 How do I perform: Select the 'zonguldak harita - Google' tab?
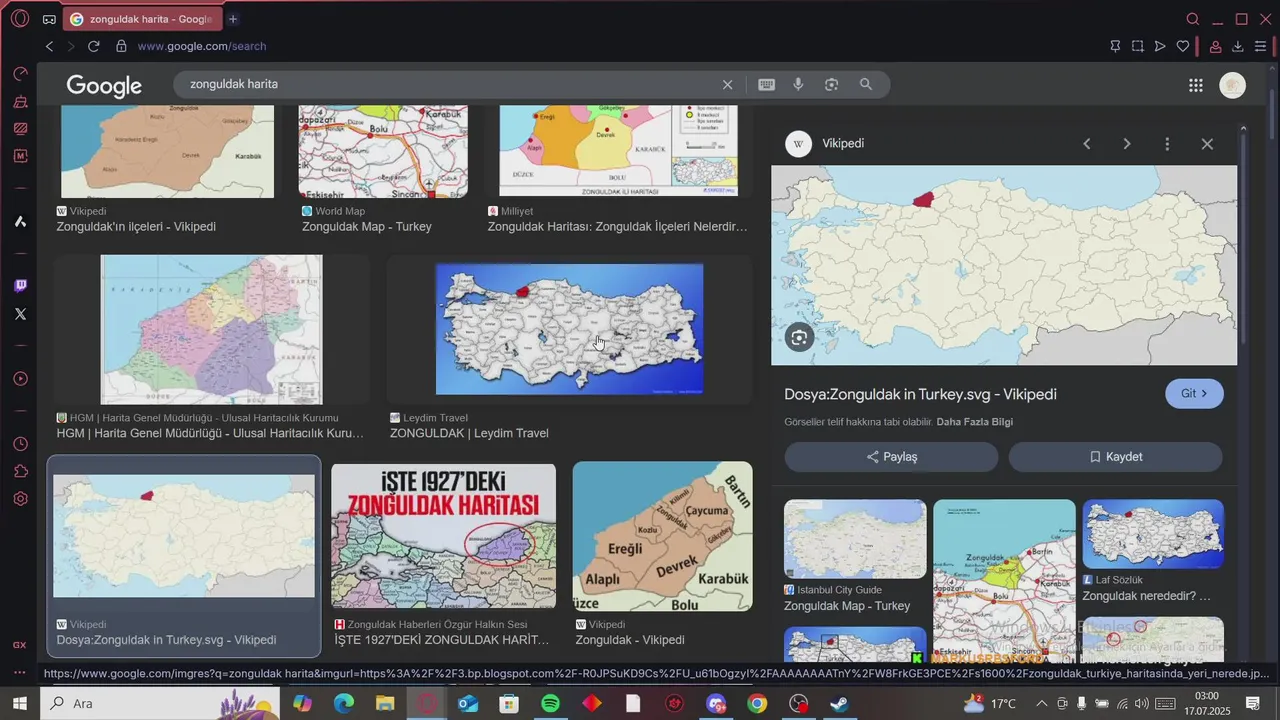[141, 19]
